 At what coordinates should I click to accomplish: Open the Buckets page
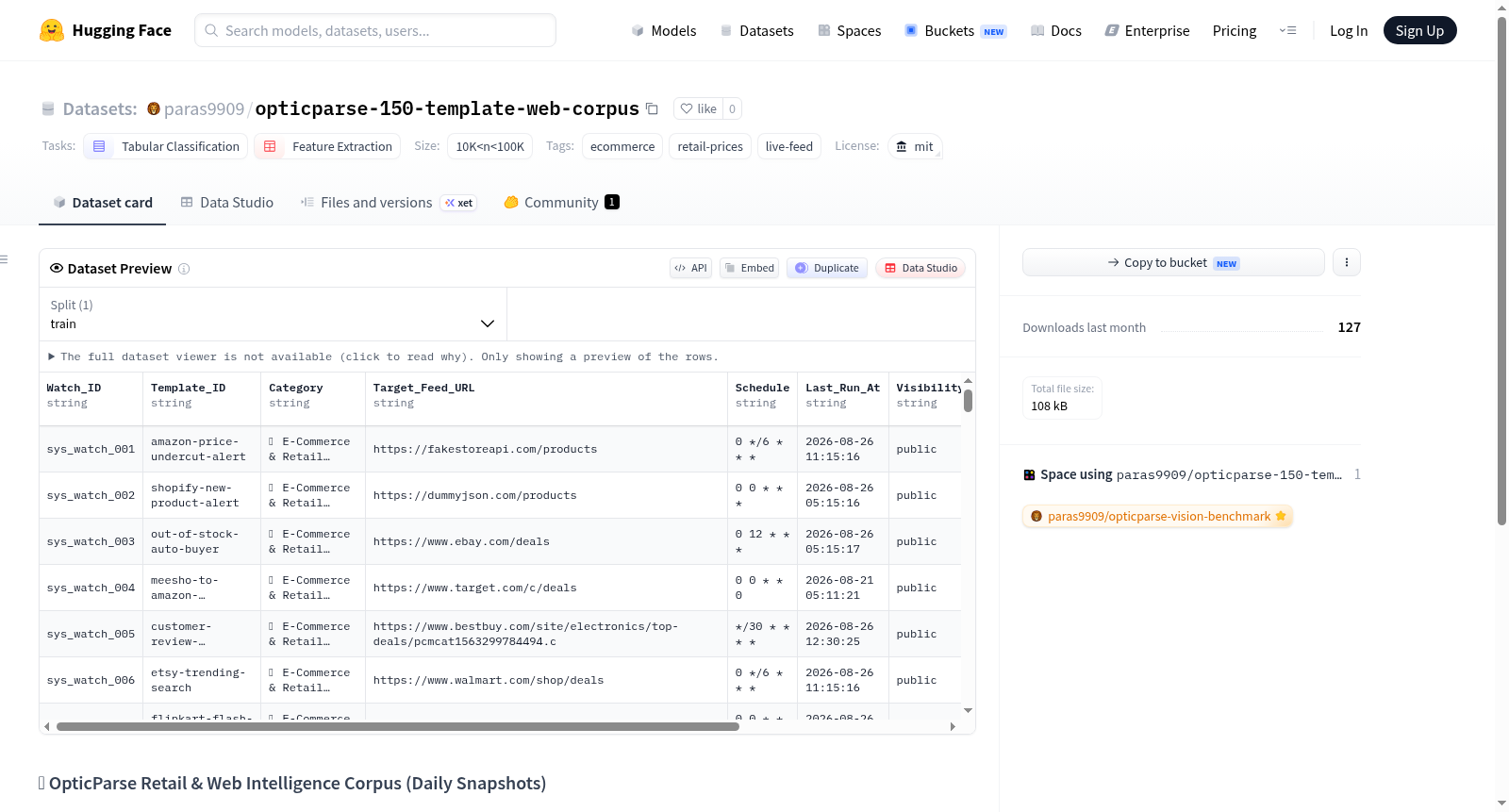(955, 30)
